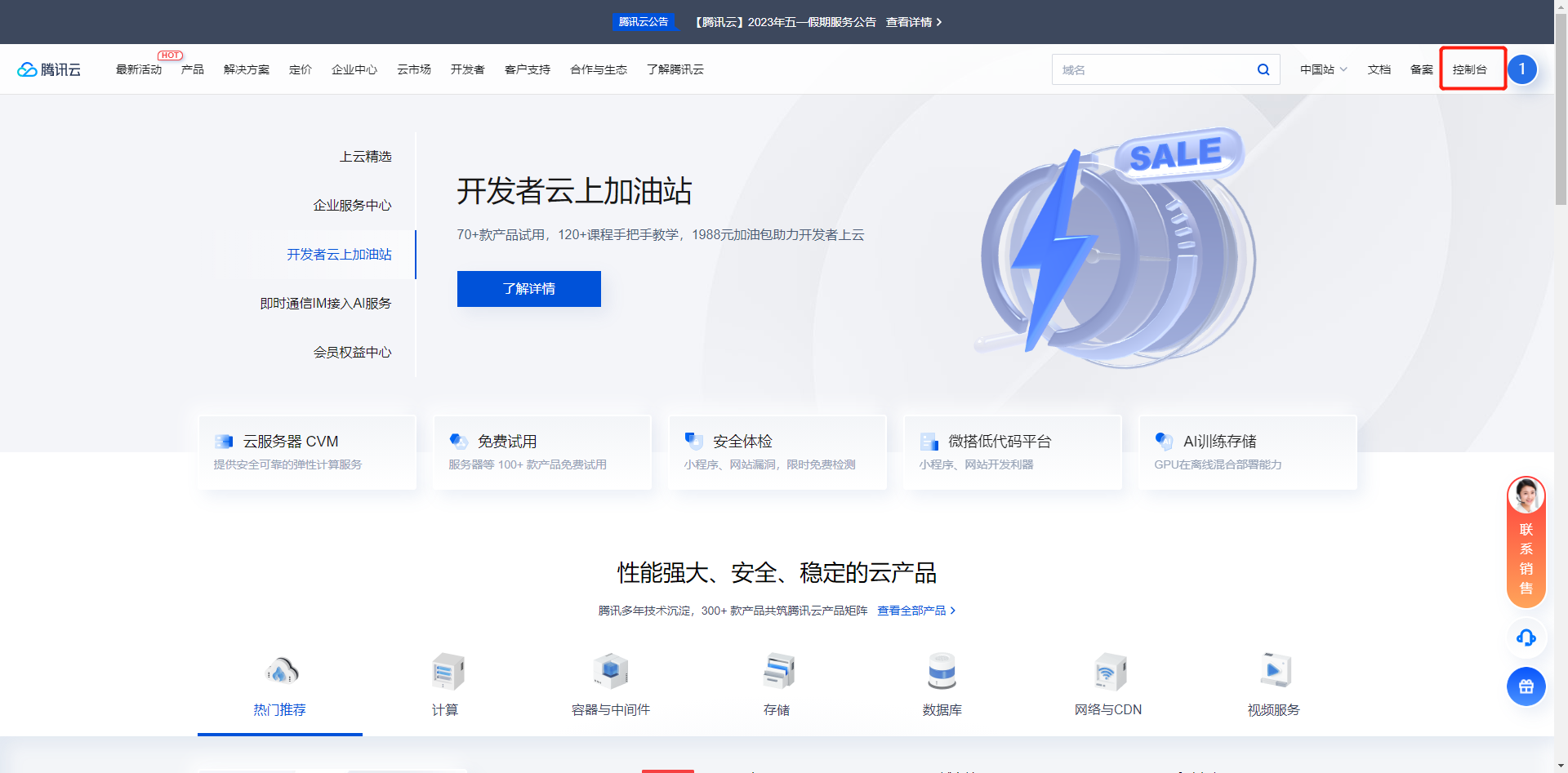Click the 腾讯云公告 badge
Screen dimensions: 1568x773
click(x=644, y=22)
